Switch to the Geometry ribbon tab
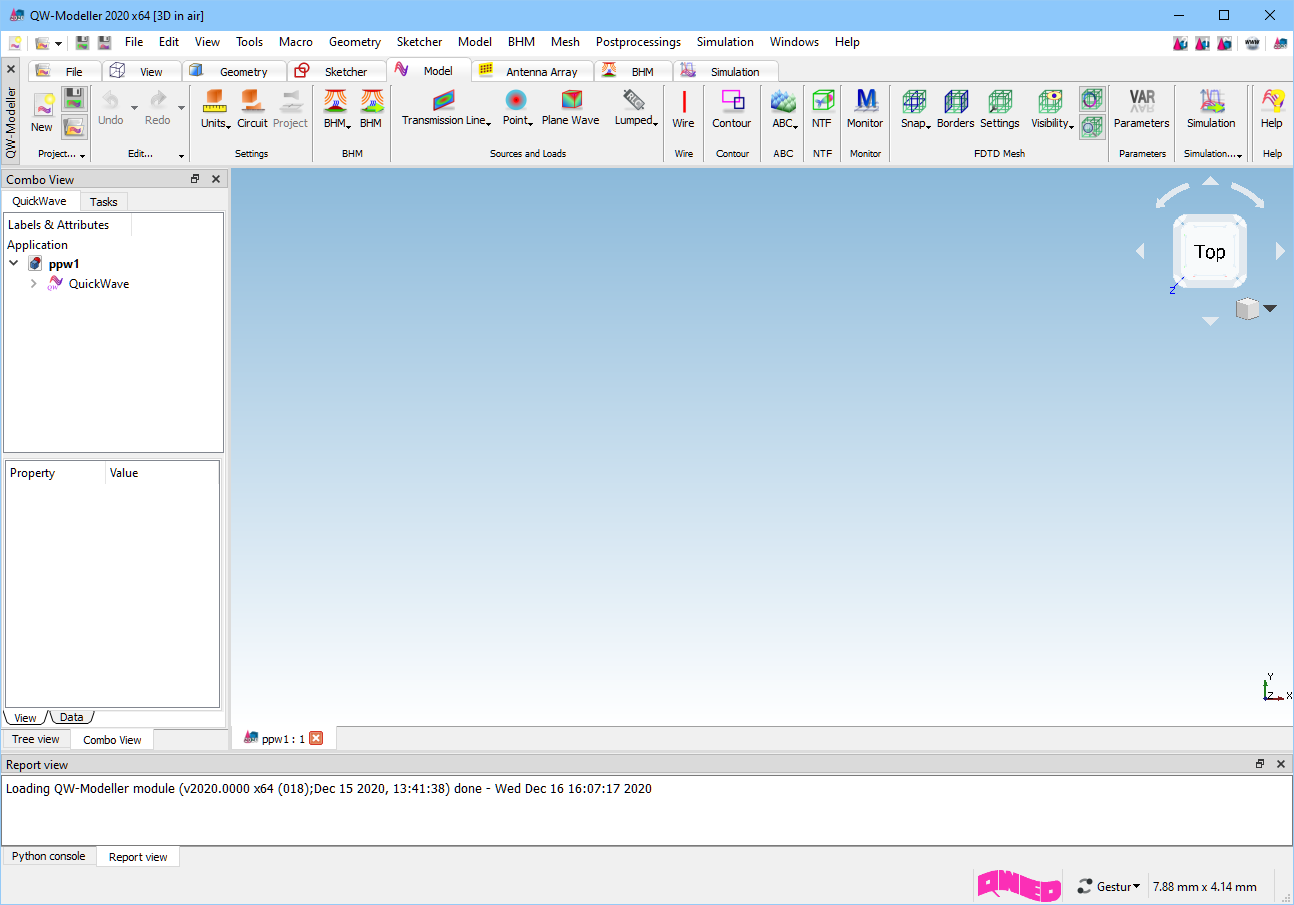The height and width of the screenshot is (905, 1294). 235,71
